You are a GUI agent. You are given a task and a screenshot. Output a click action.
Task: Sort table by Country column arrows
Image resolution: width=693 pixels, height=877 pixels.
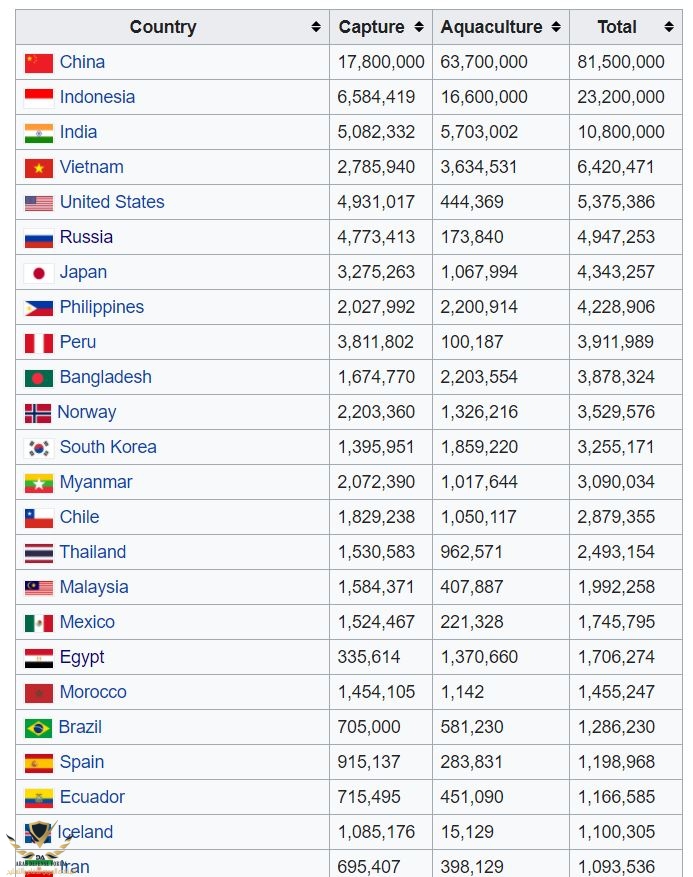tap(316, 27)
